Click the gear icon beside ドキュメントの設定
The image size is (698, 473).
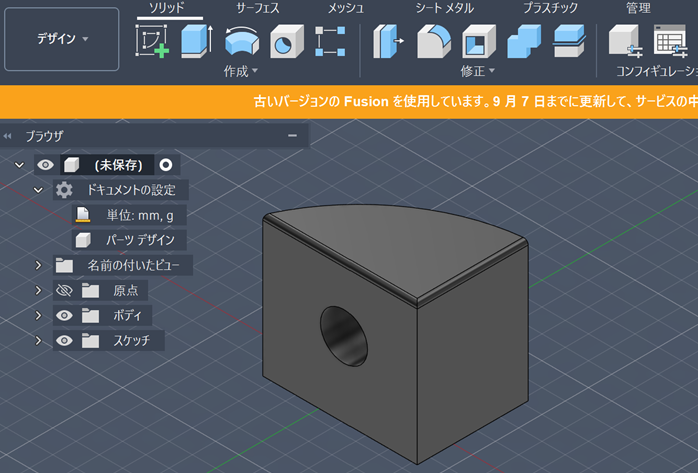(64, 190)
